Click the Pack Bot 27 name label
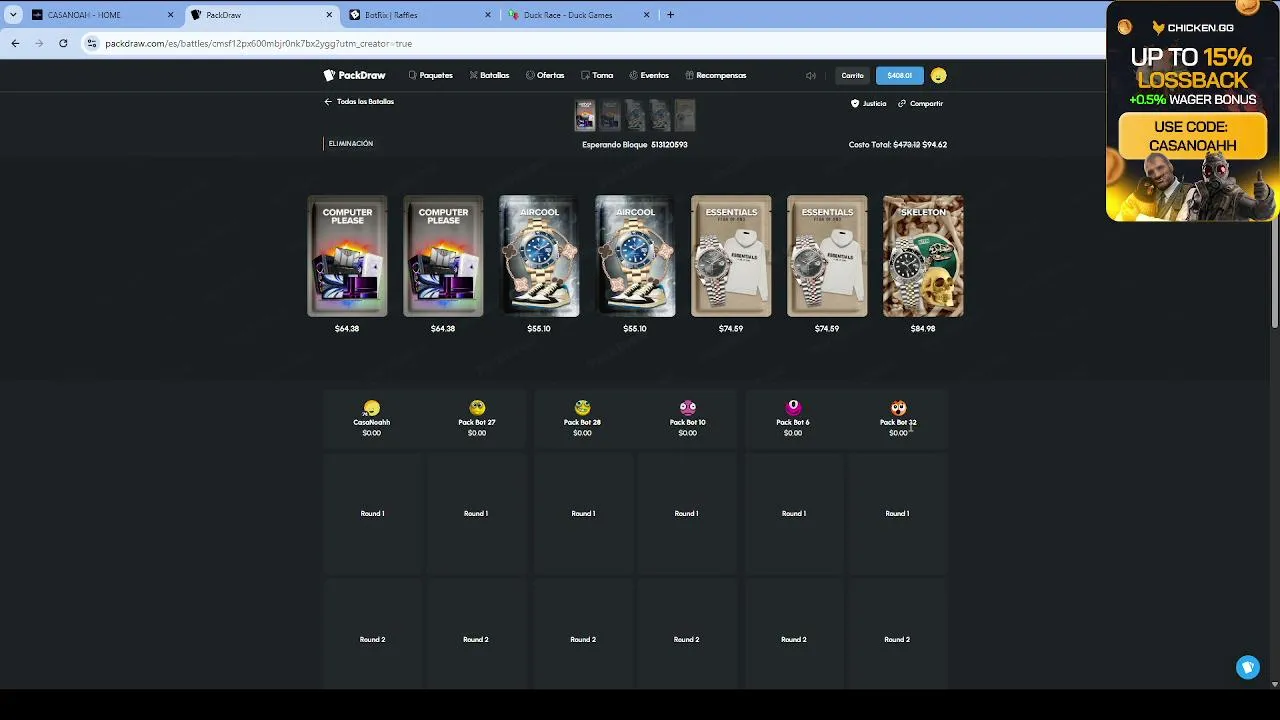The height and width of the screenshot is (720, 1280). pos(477,422)
